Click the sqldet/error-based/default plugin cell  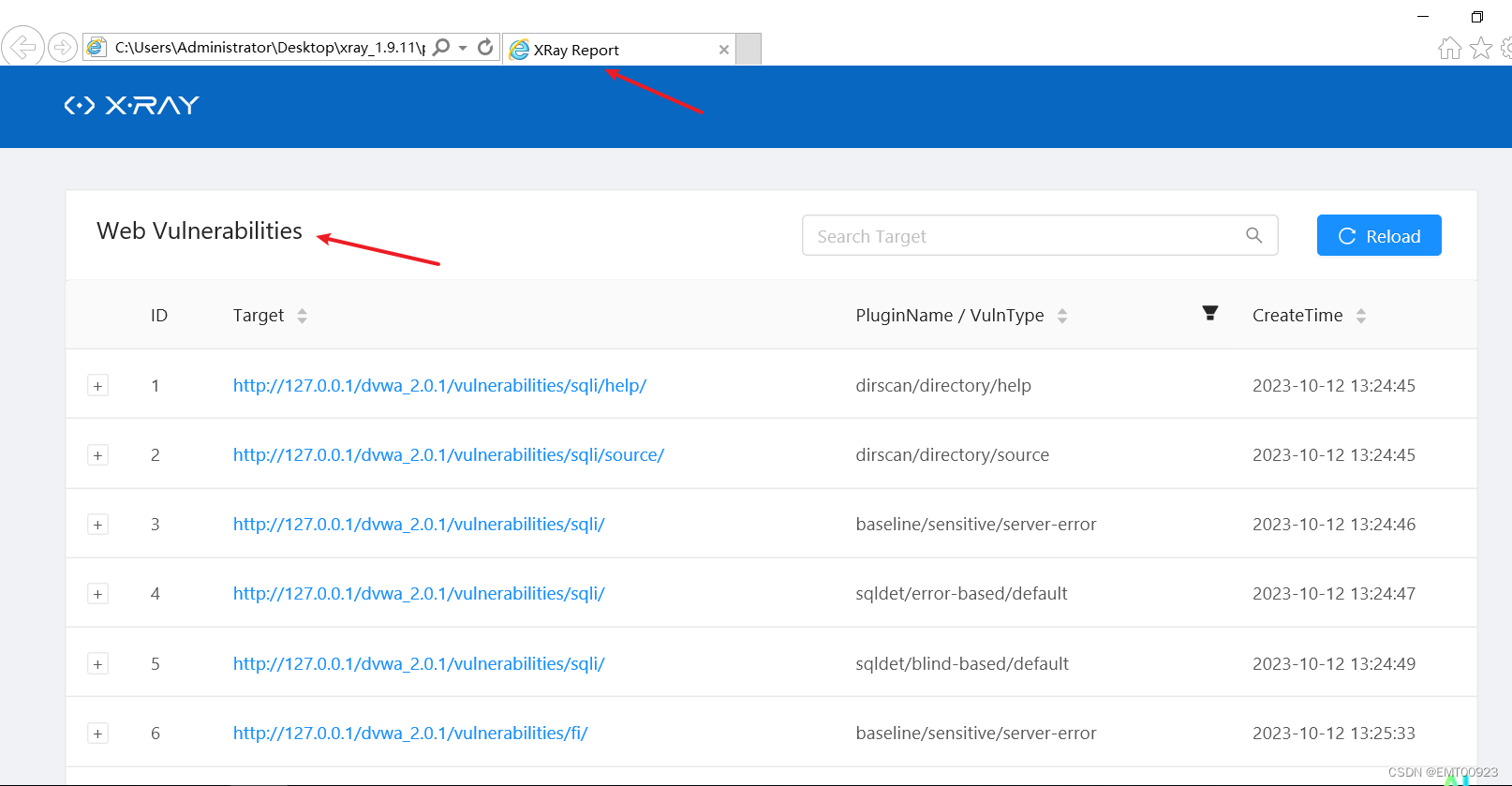coord(961,593)
